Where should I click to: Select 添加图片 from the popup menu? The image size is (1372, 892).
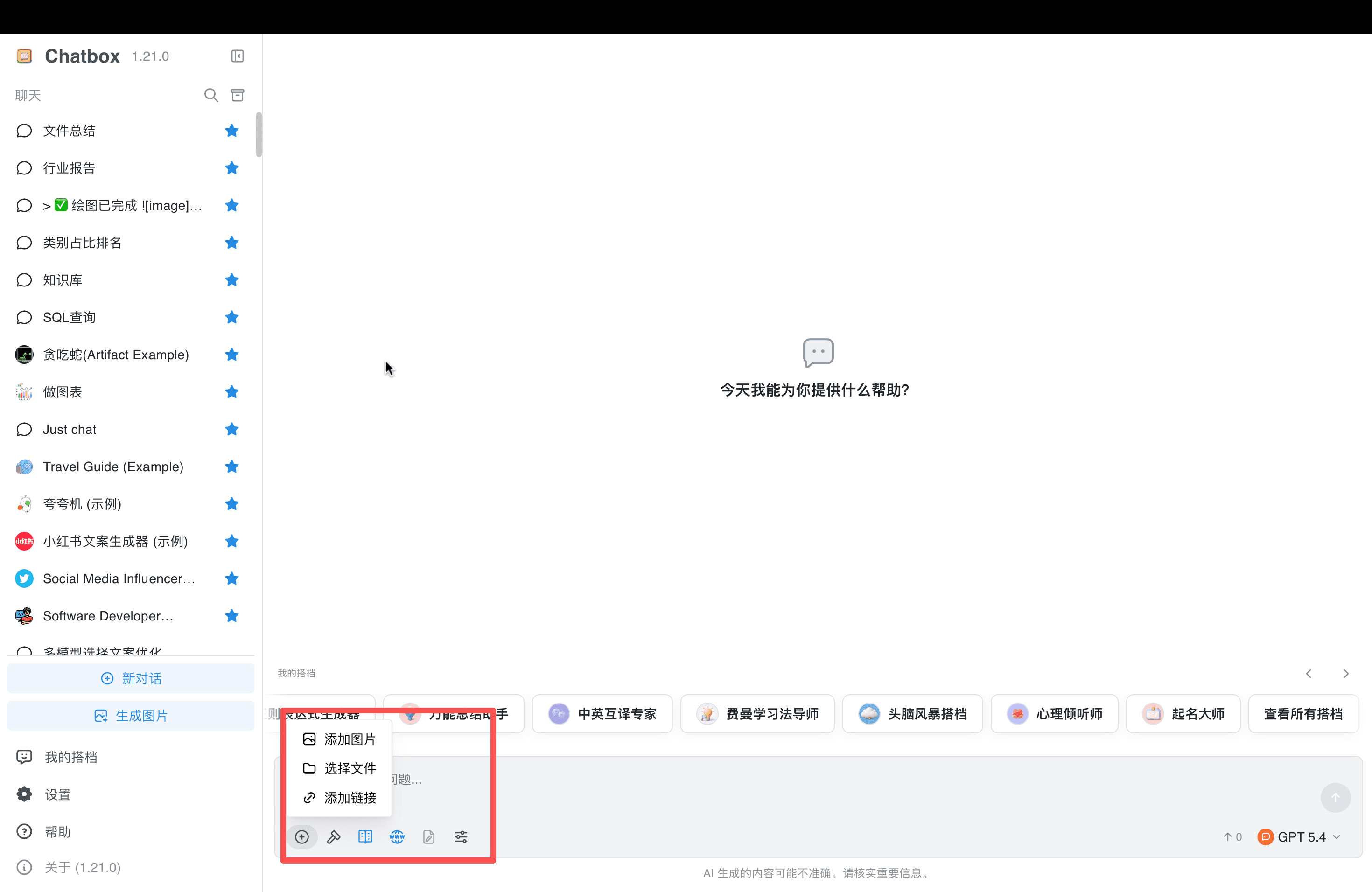coord(340,739)
